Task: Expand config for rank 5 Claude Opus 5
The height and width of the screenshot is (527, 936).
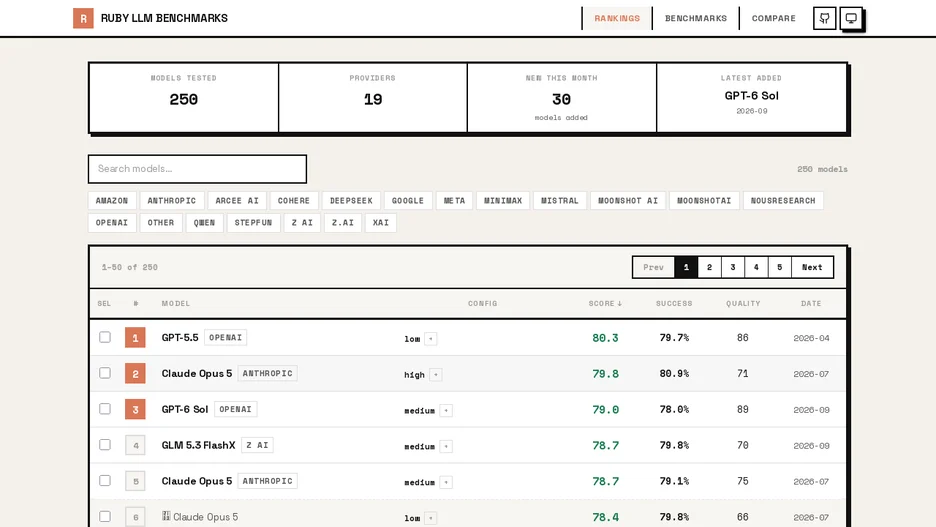Action: pyautogui.click(x=446, y=482)
